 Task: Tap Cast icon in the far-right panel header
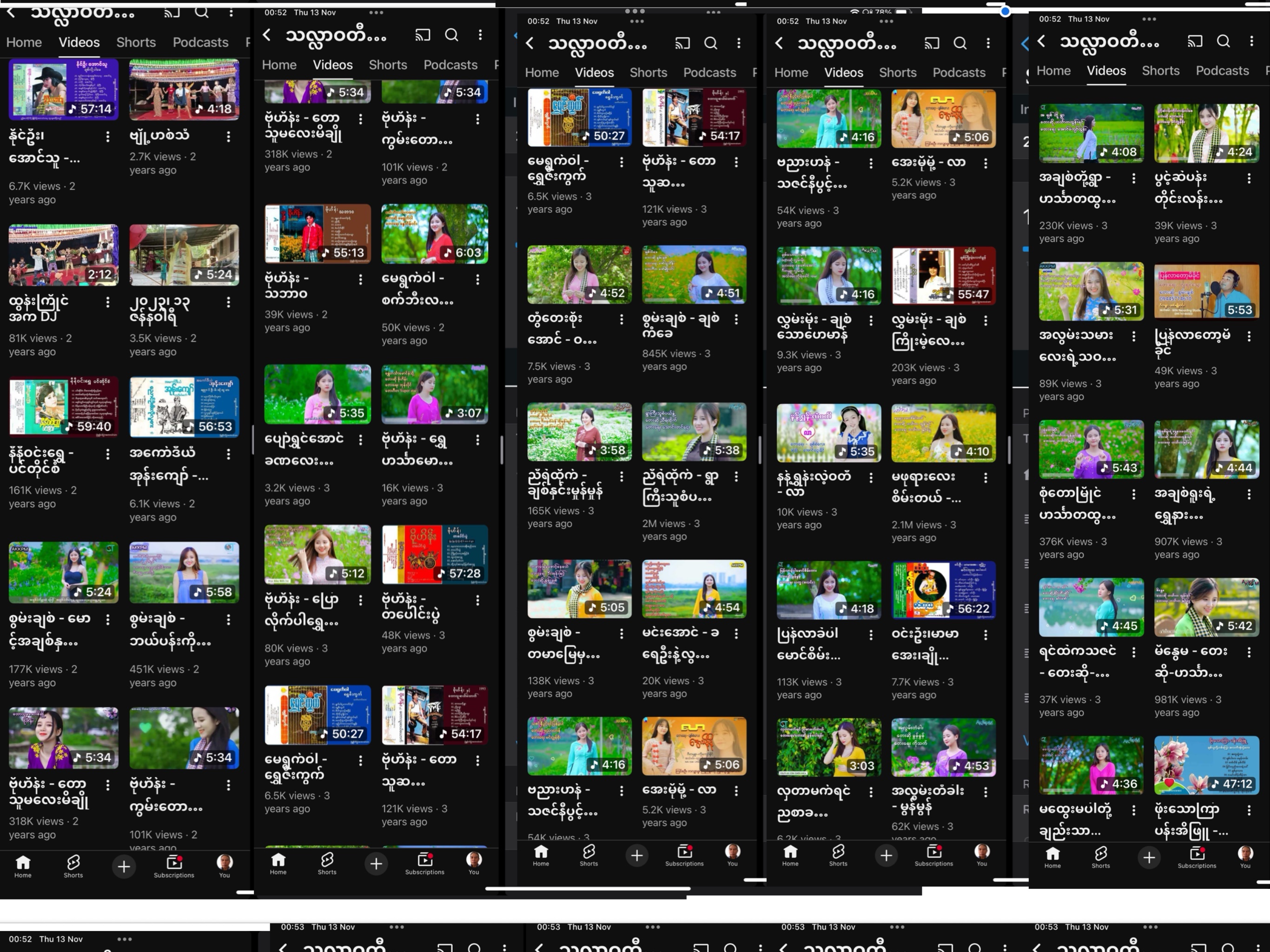point(1195,41)
